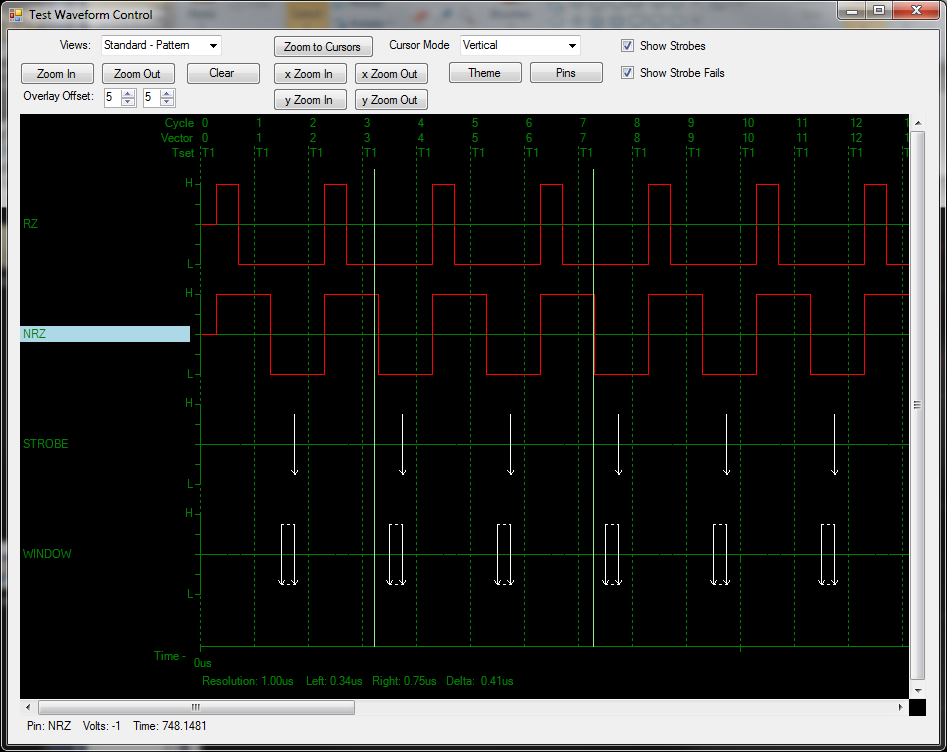
Task: Click the Delta: 0.41us readout
Action: 480,681
